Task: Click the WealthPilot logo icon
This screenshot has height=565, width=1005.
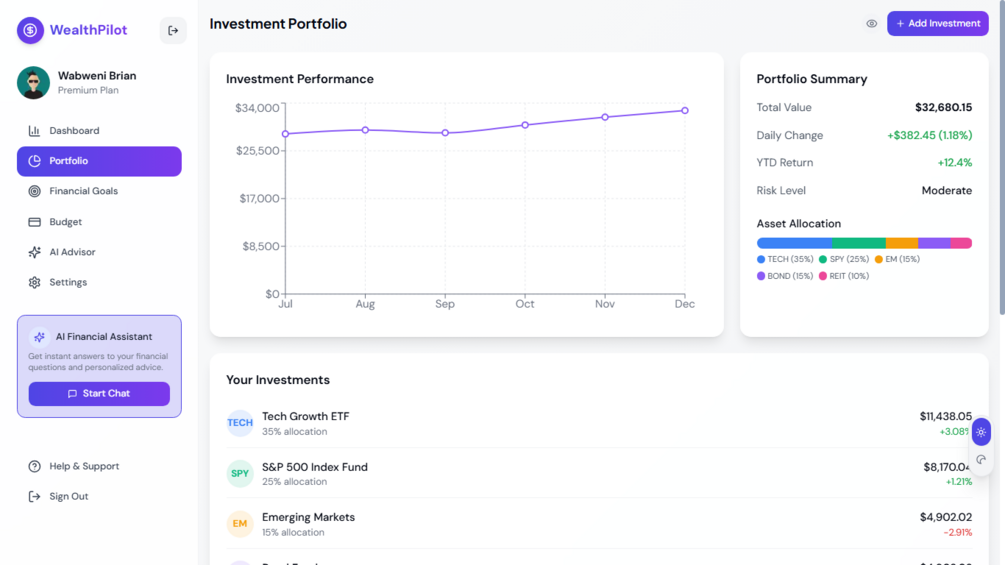Action: 31,30
